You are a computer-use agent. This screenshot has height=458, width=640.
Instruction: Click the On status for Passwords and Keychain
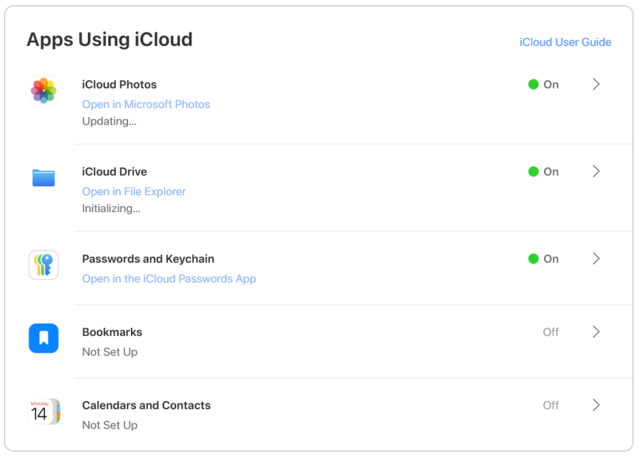pos(543,259)
